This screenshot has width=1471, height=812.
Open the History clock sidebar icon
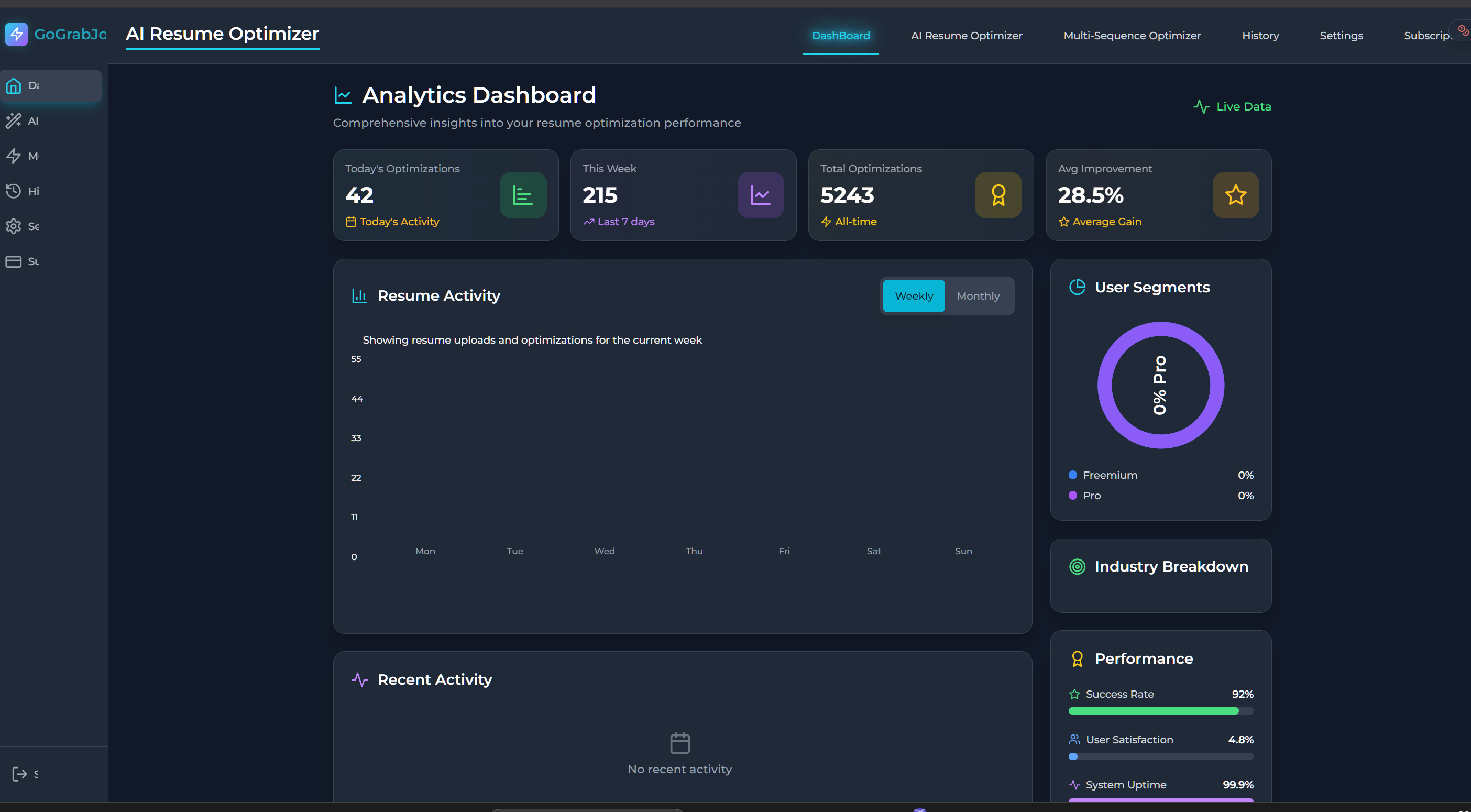point(14,191)
